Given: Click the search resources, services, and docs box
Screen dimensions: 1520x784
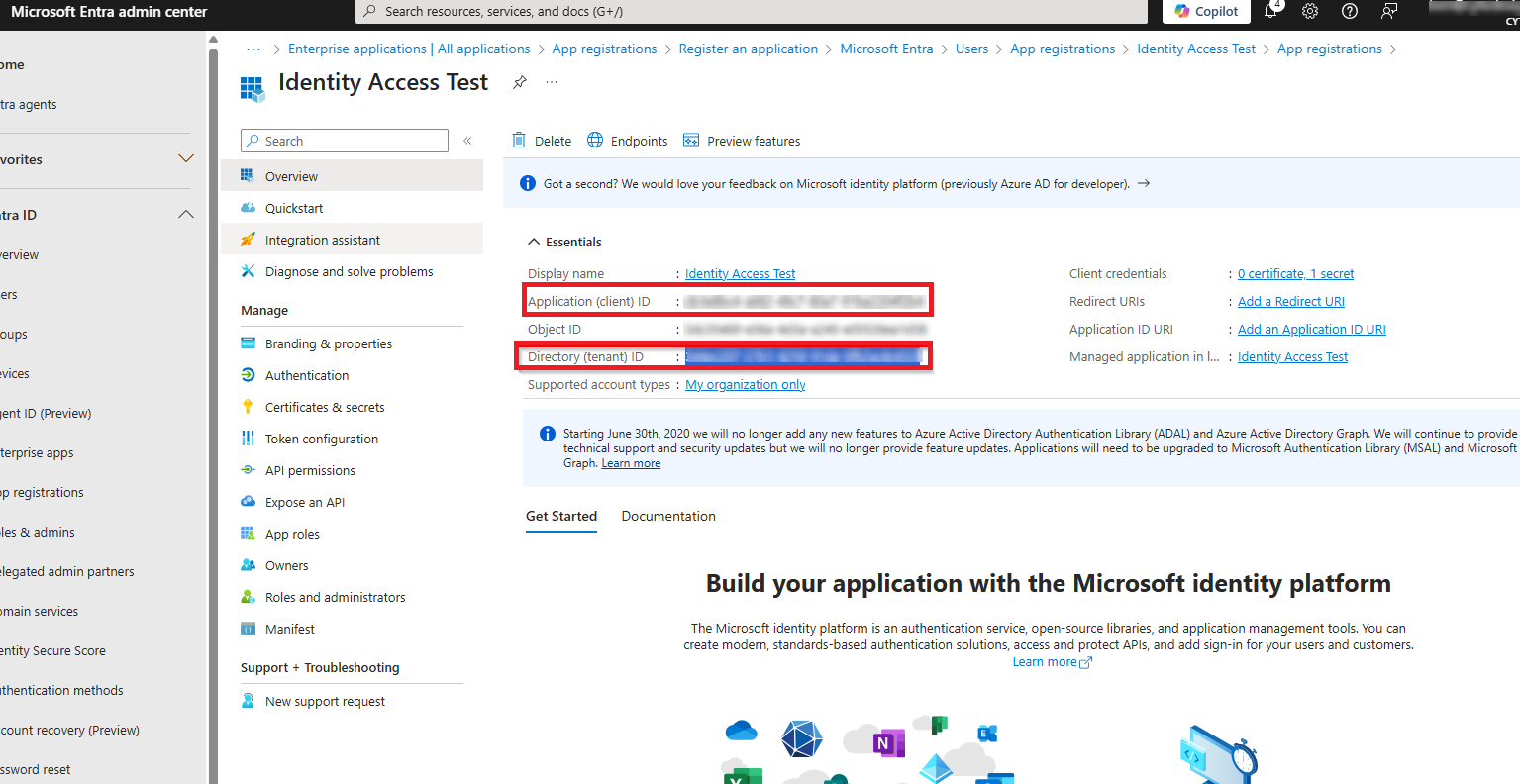Looking at the screenshot, I should [x=753, y=12].
